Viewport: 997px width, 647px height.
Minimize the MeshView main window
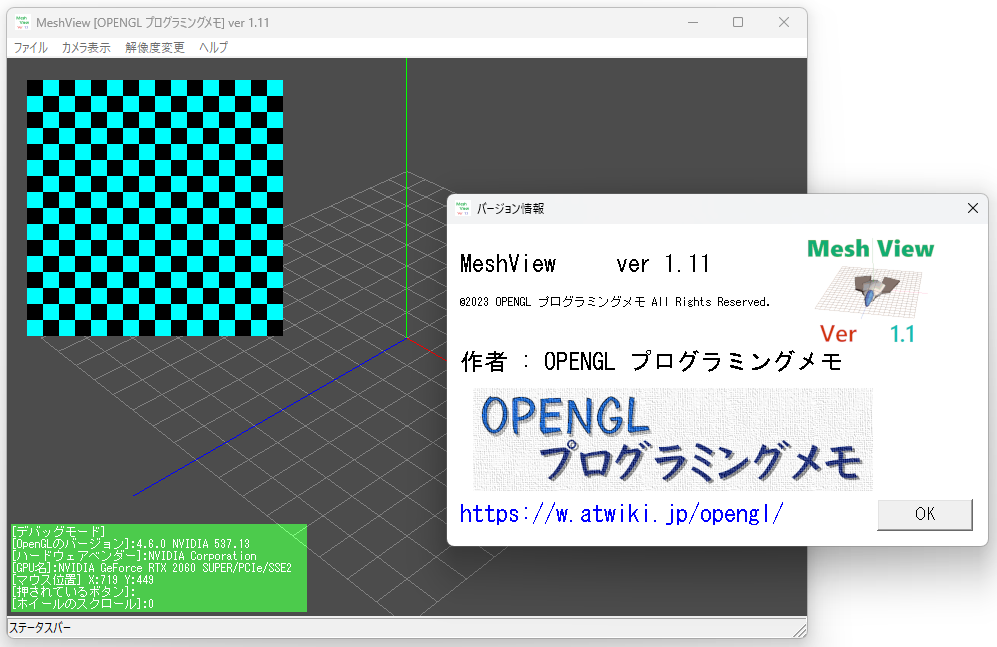tap(693, 22)
